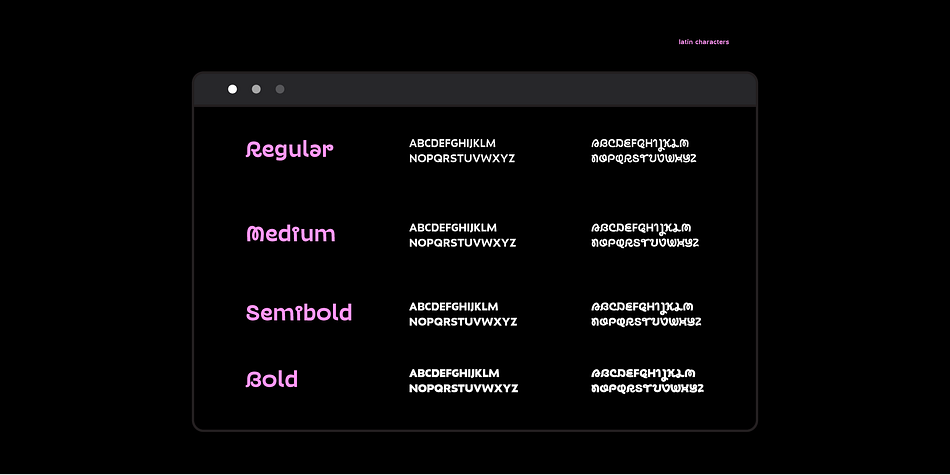Click Bold decorative alternate N–Z line

pos(648,388)
